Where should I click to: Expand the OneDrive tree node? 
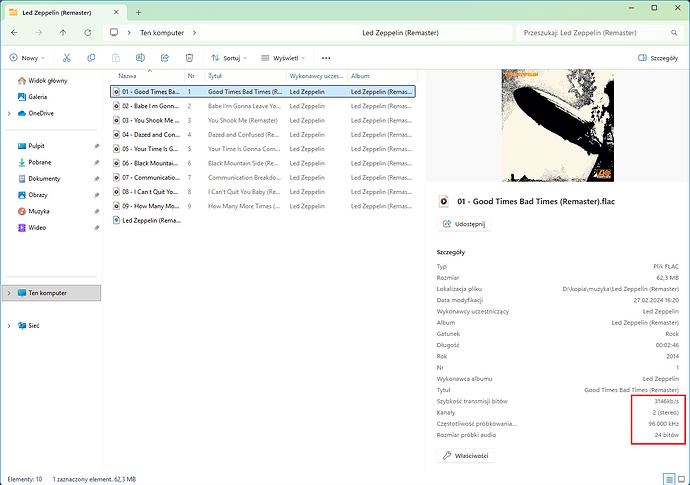coord(9,114)
